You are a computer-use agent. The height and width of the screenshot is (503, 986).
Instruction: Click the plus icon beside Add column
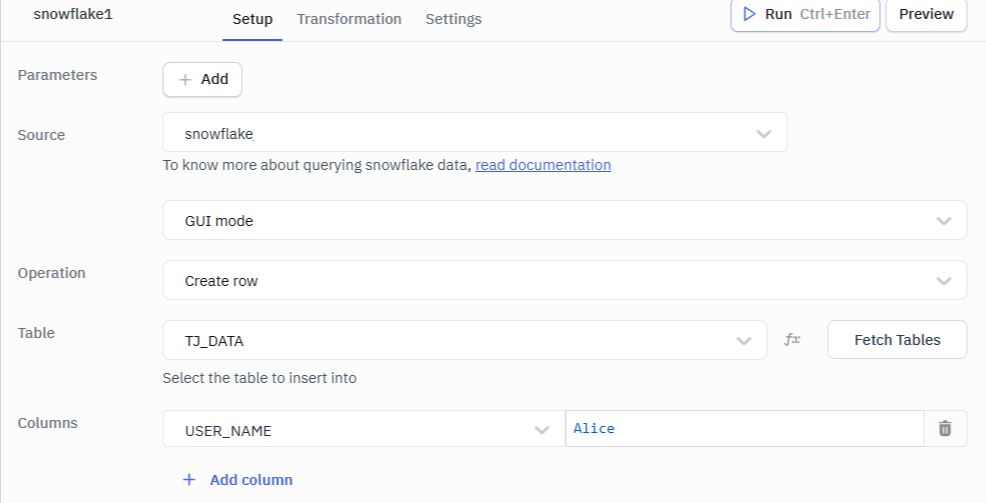[189, 480]
